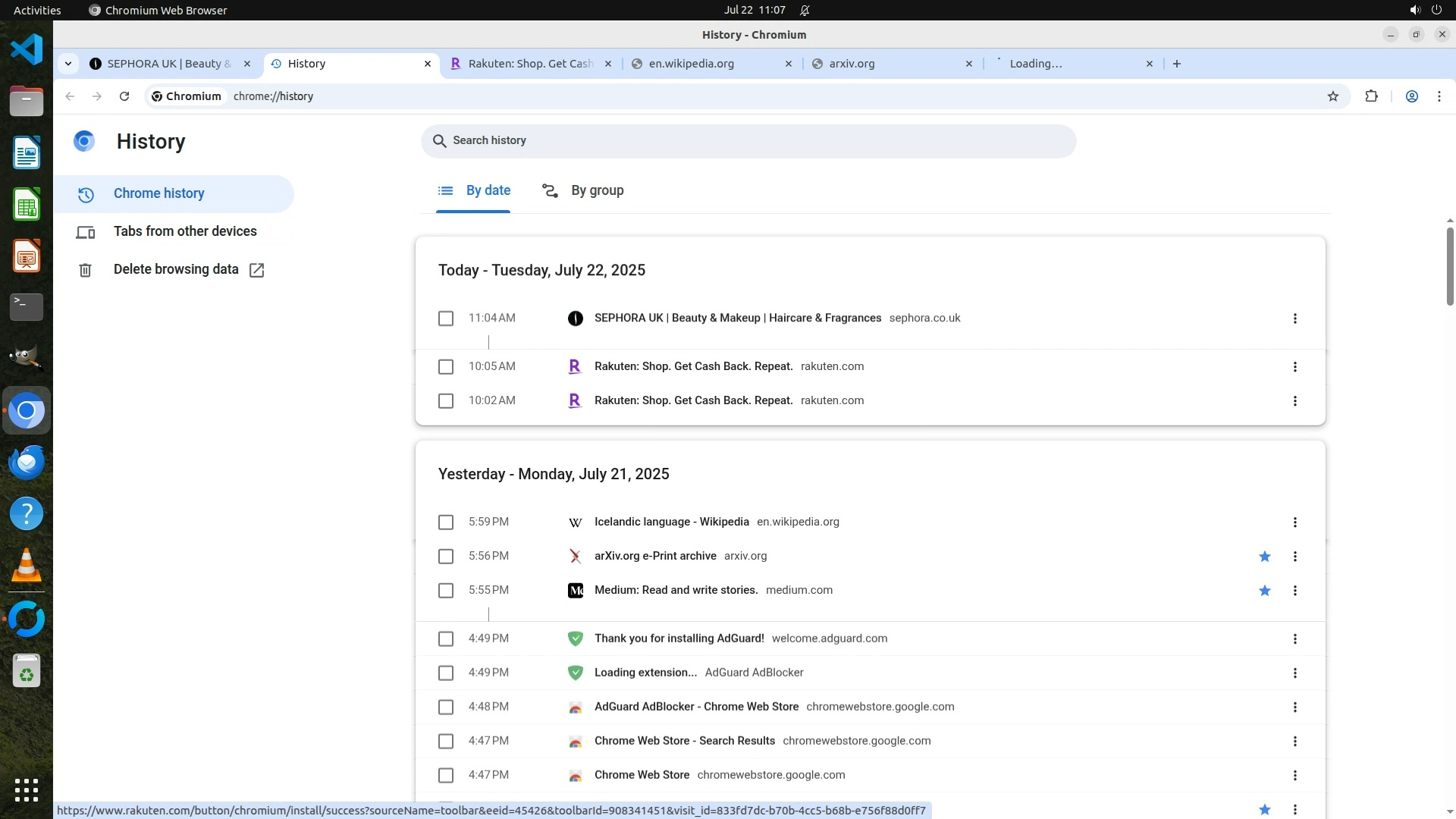The height and width of the screenshot is (819, 1456).
Task: Tick the checkbox for Medium history entry
Action: (446, 591)
